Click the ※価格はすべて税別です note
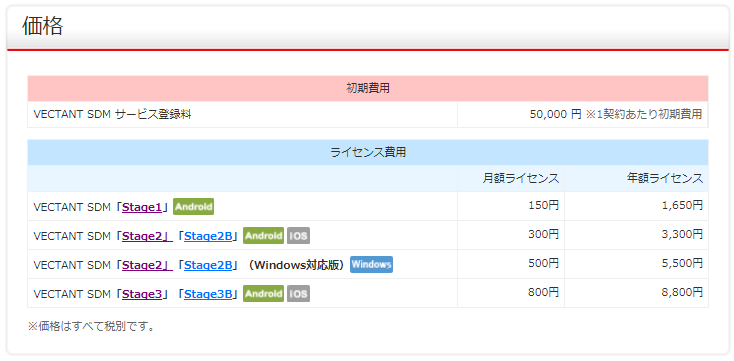 [x=91, y=326]
